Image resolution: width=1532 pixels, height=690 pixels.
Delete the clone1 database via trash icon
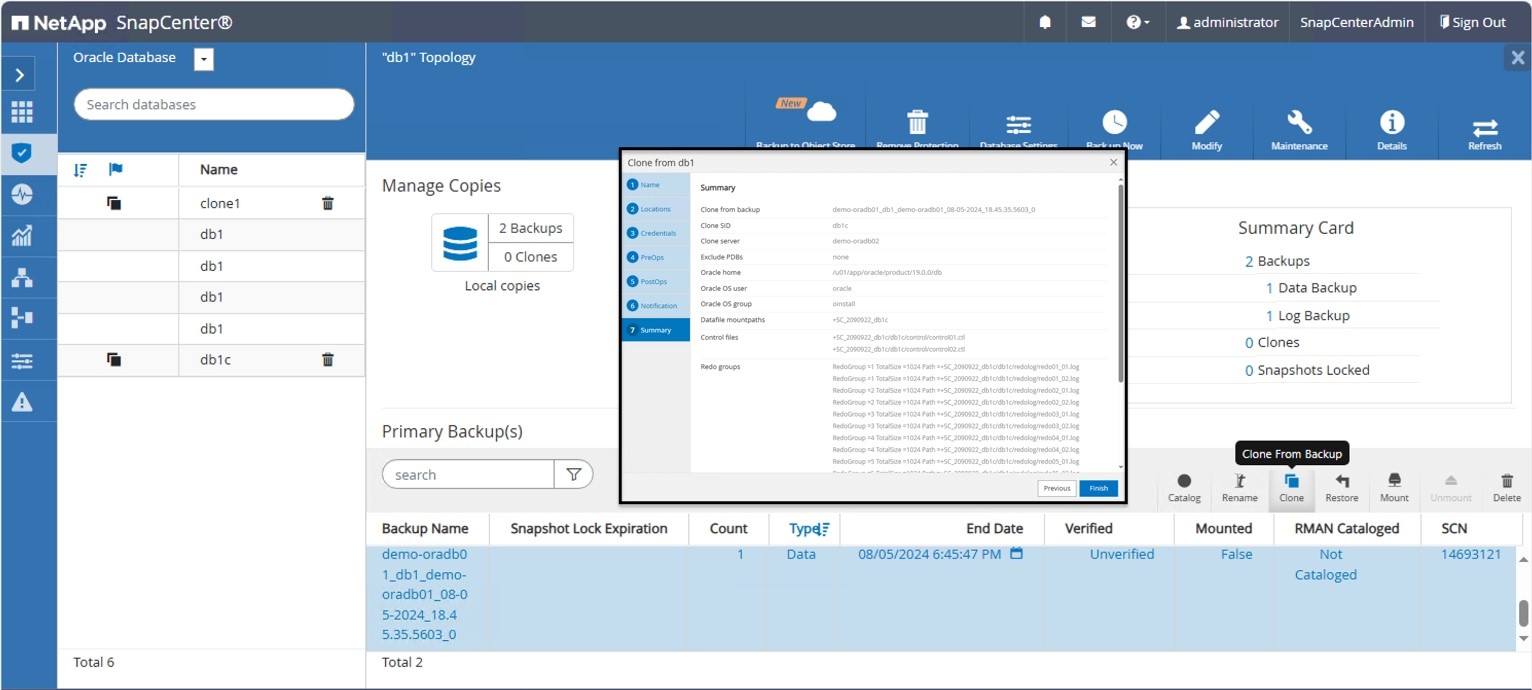tap(328, 203)
